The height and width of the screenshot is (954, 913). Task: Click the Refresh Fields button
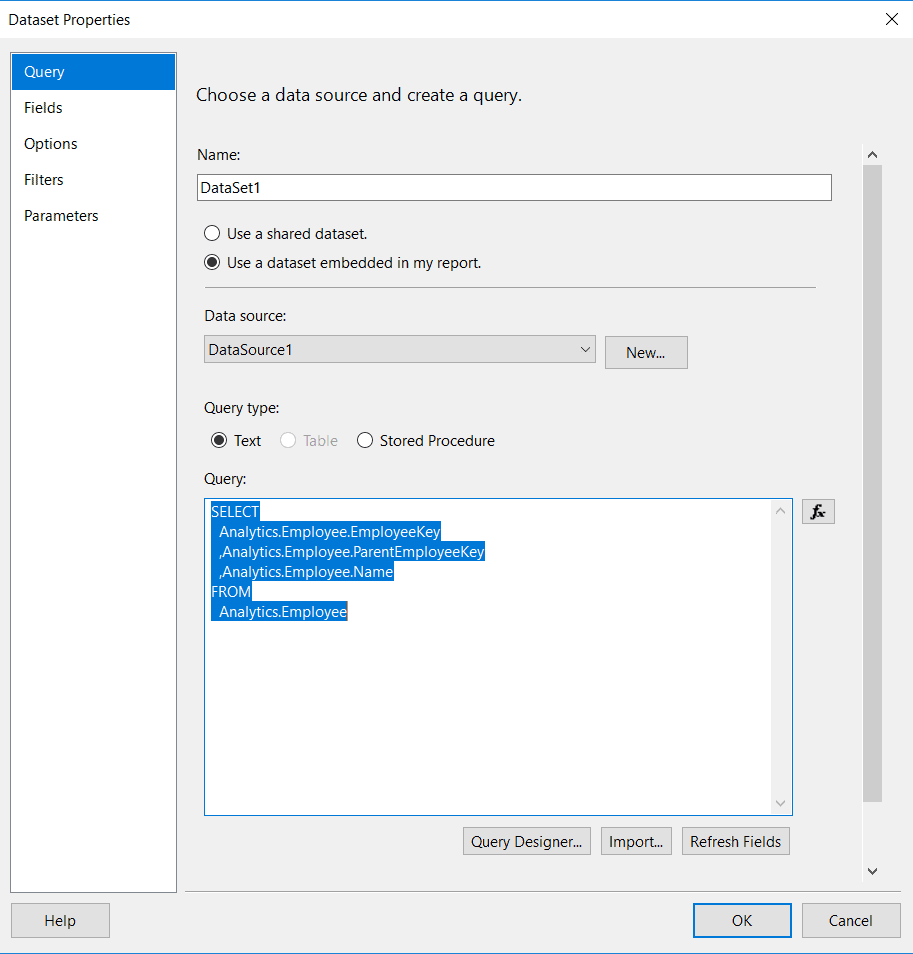tap(735, 841)
